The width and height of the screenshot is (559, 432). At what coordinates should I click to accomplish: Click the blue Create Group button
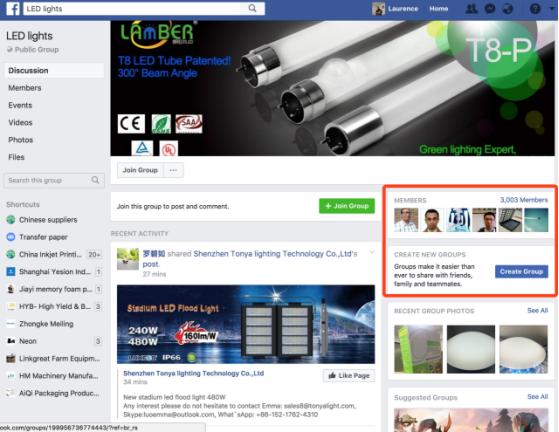point(522,272)
